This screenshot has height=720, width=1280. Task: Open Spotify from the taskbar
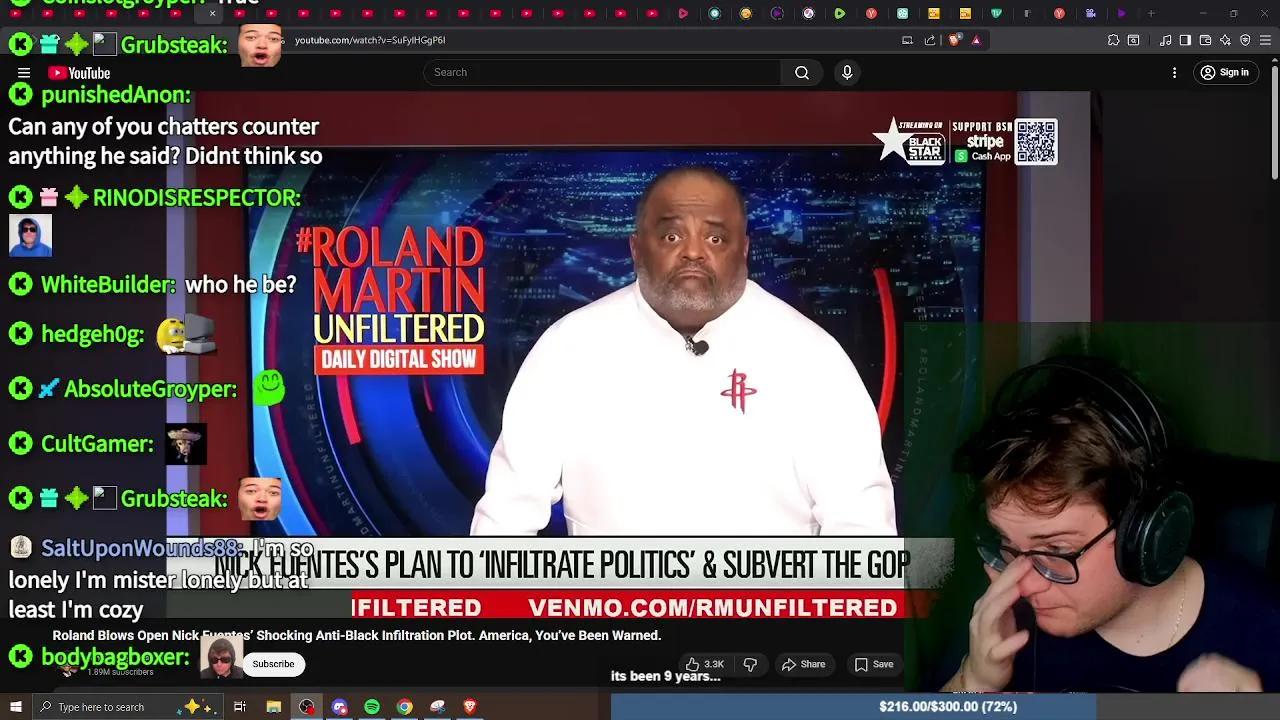[x=372, y=707]
